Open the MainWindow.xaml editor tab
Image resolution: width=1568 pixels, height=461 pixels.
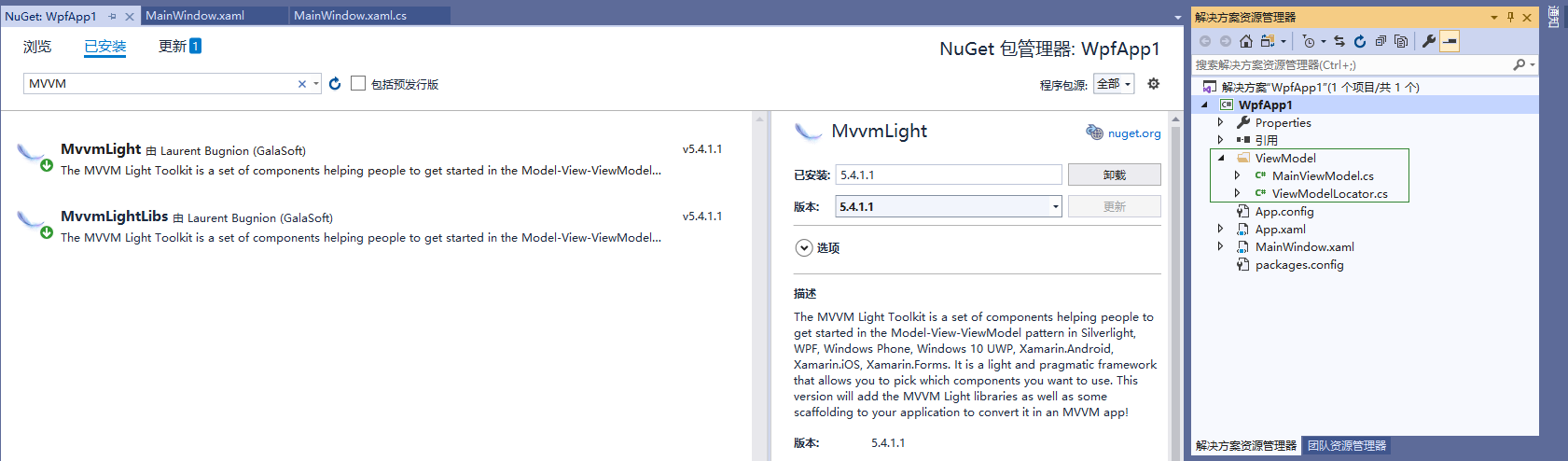(x=215, y=16)
